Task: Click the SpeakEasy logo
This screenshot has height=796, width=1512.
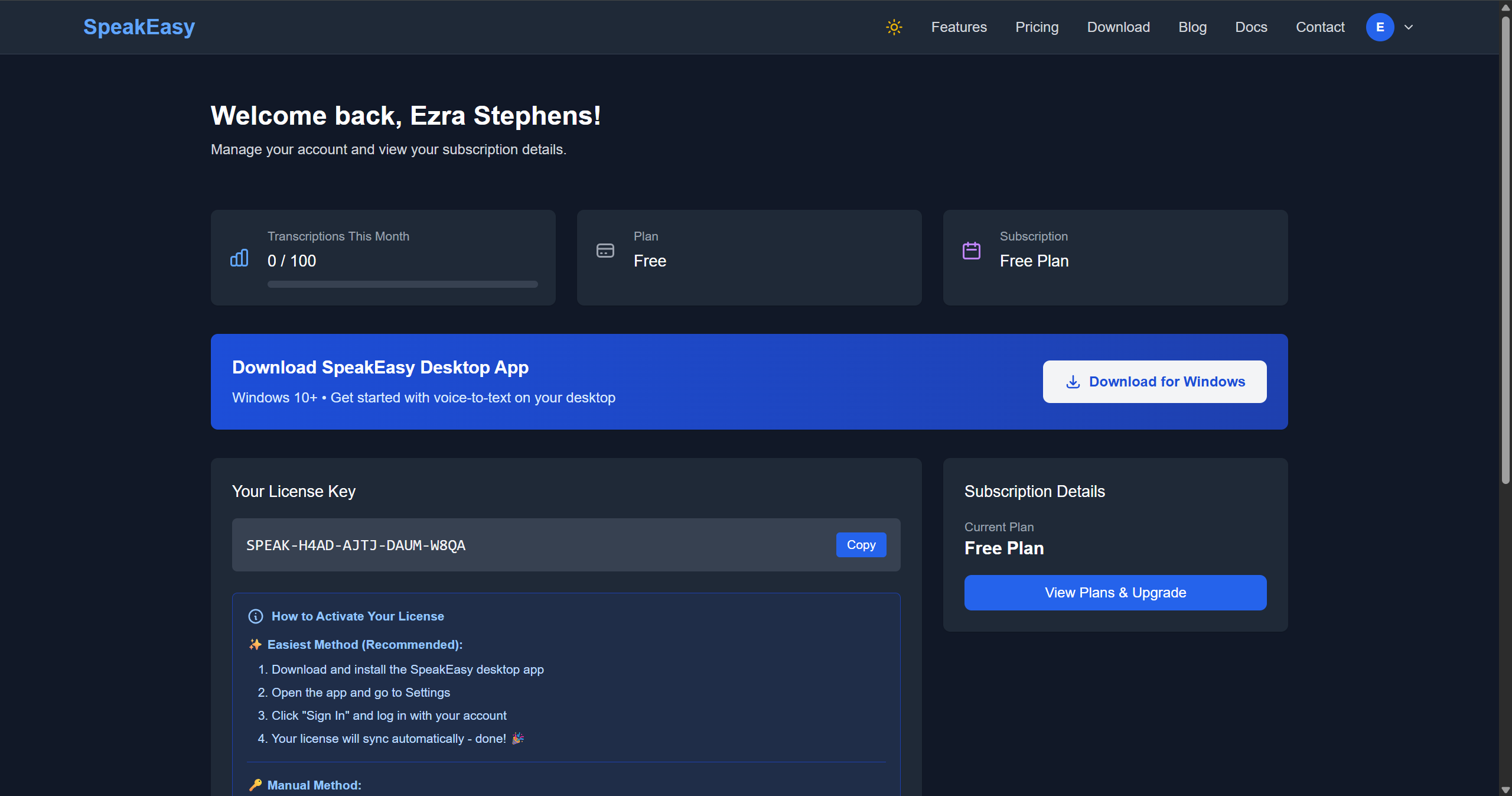Action: (x=138, y=27)
